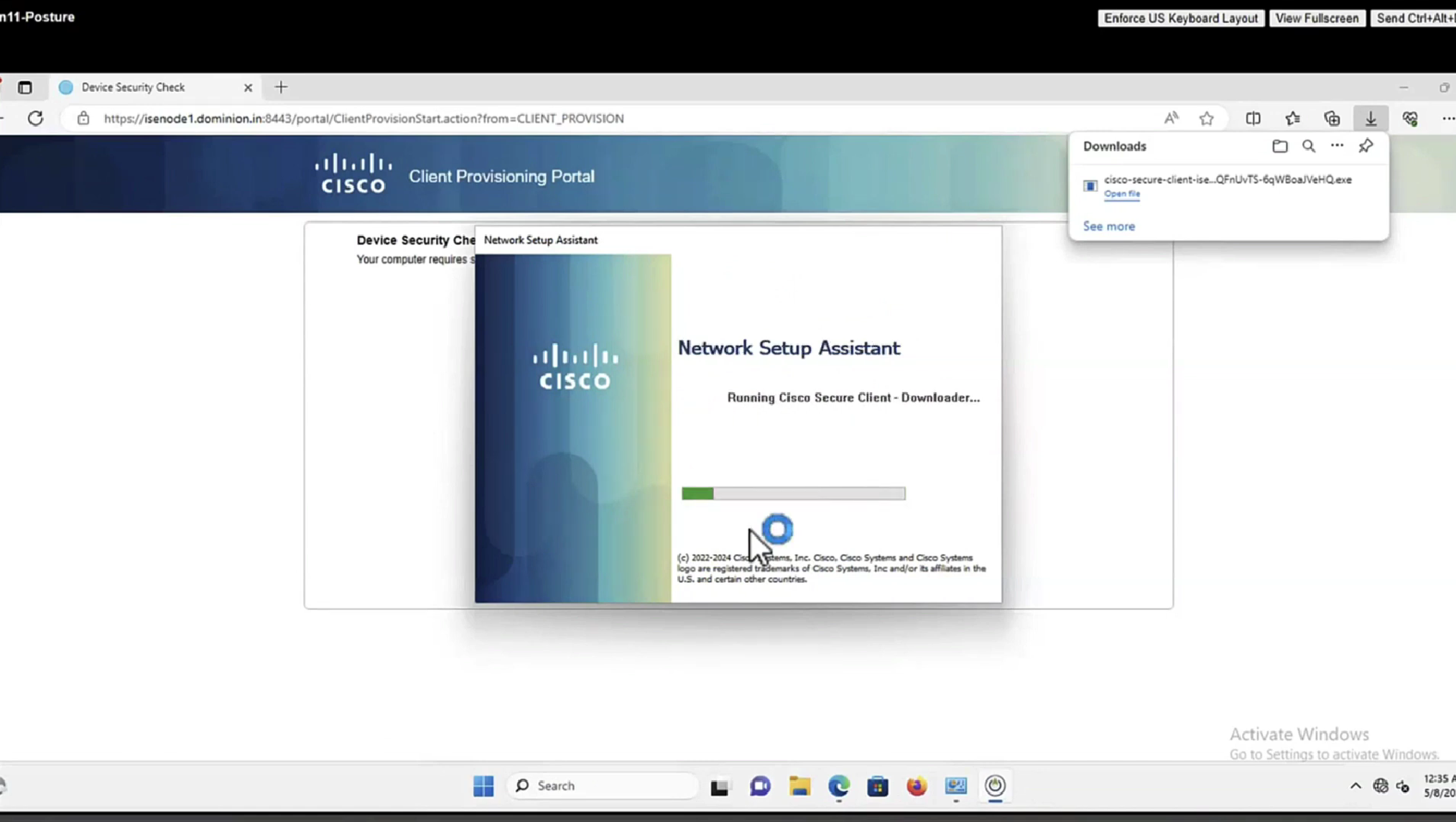Open a new browser tab
This screenshot has width=1456, height=822.
point(281,87)
